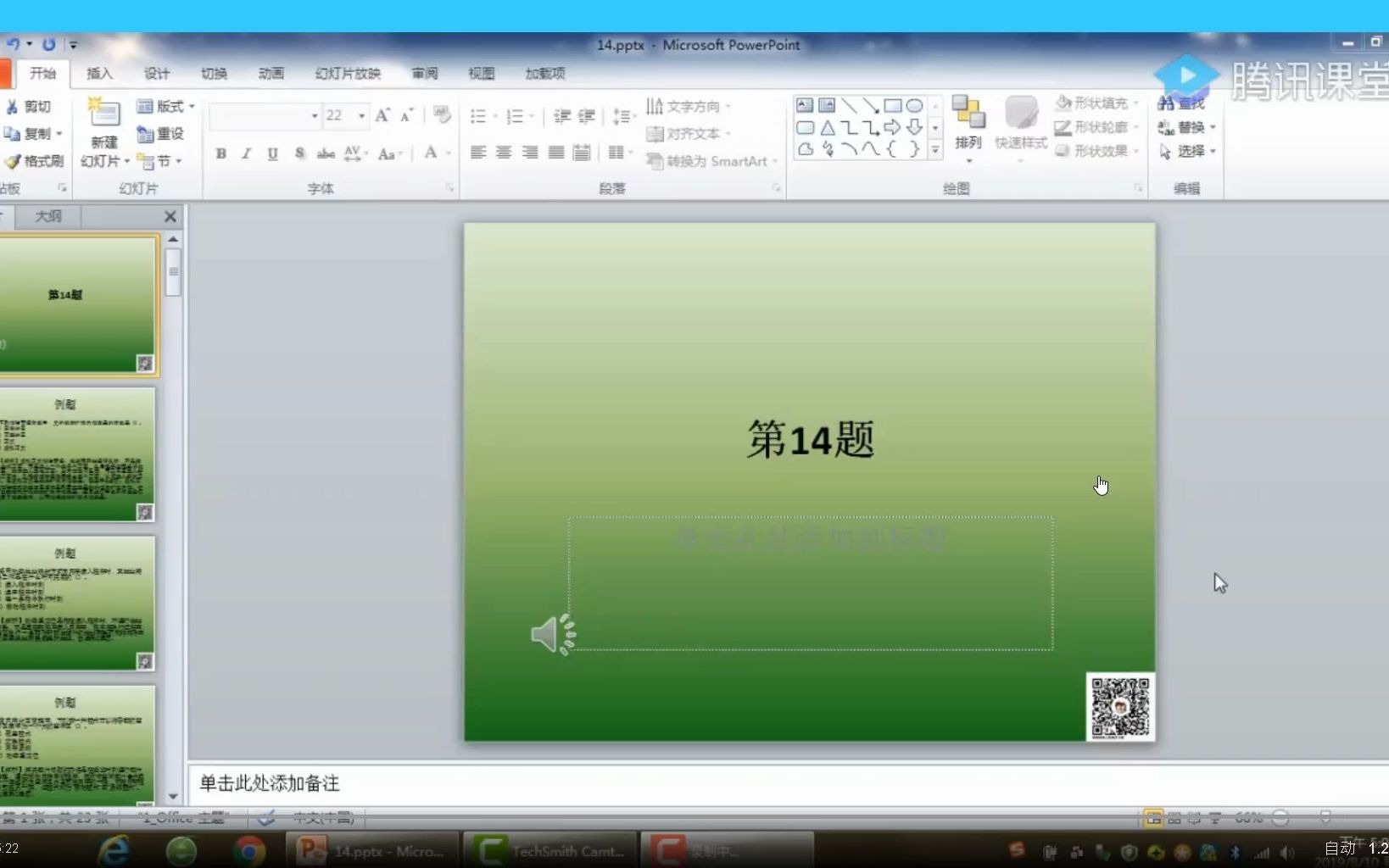The width and height of the screenshot is (1389, 868).
Task: Toggle bold formatting
Action: [221, 153]
